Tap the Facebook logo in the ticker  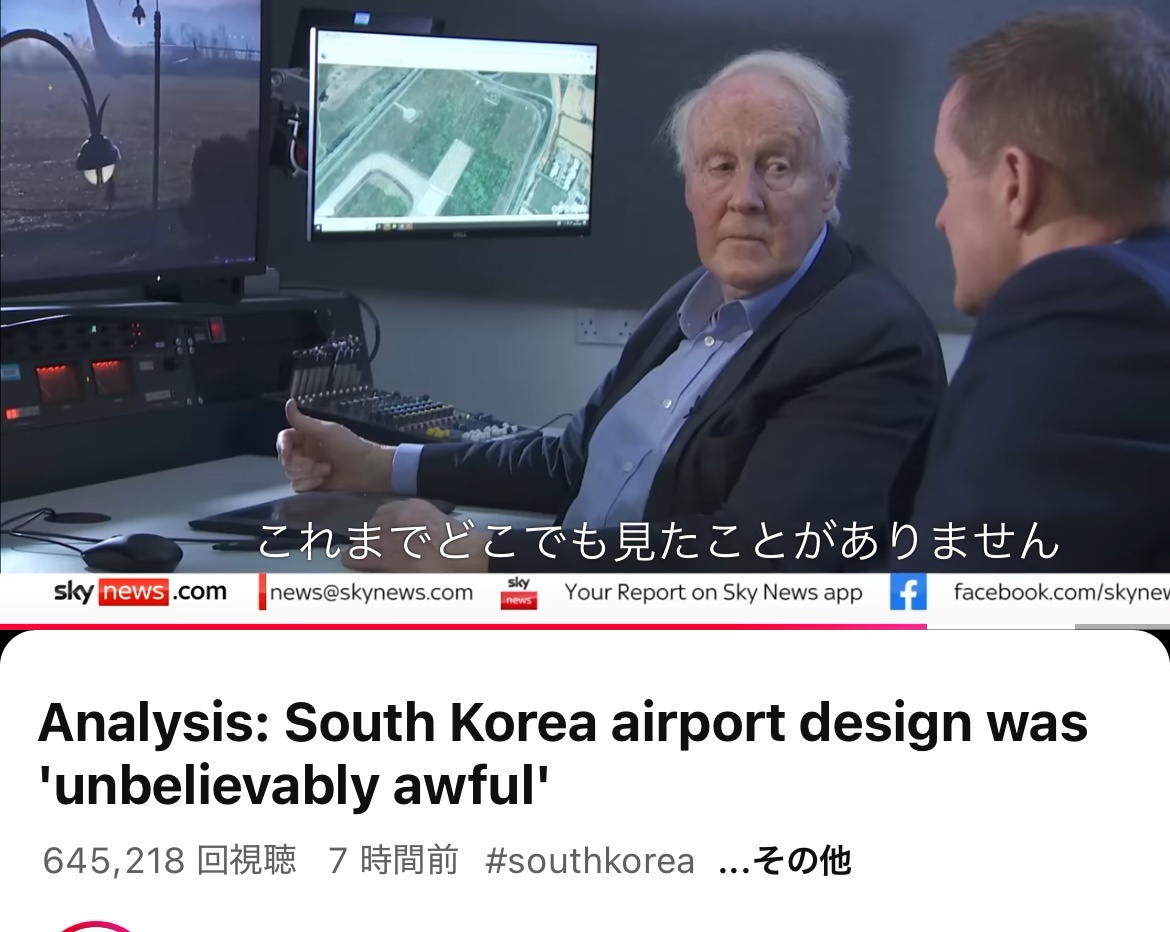click(x=907, y=592)
